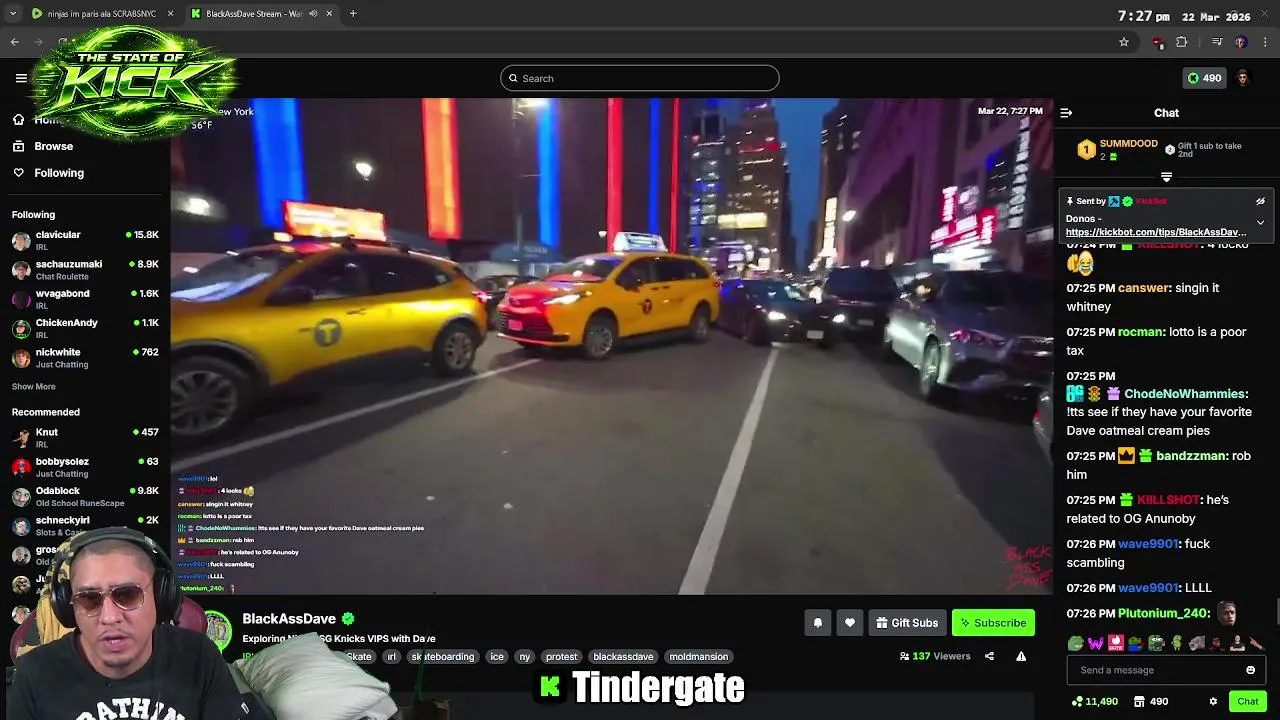Image resolution: width=1280 pixels, height=720 pixels.
Task: Open chat settings gear
Action: (x=1213, y=702)
